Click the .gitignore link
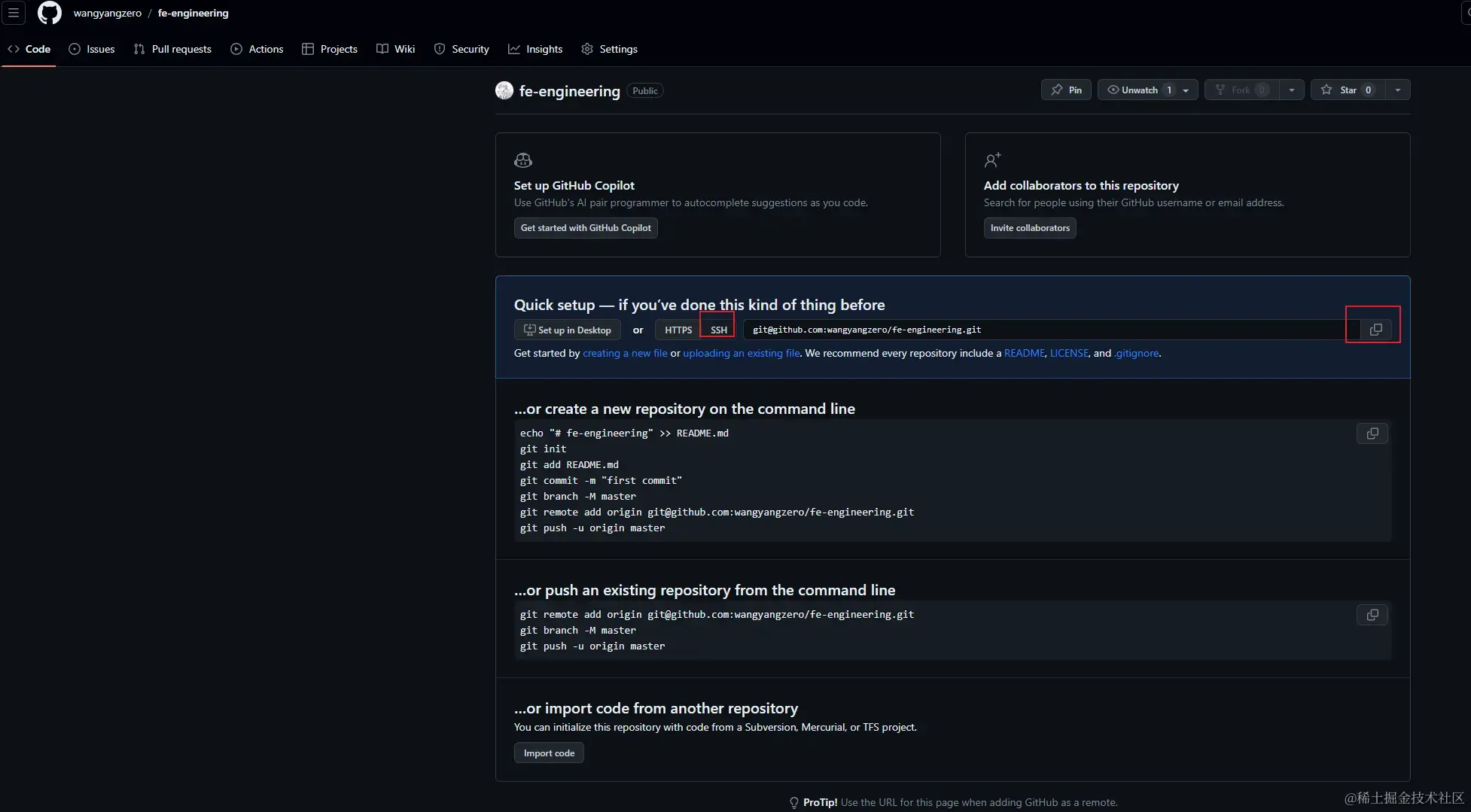 1137,353
